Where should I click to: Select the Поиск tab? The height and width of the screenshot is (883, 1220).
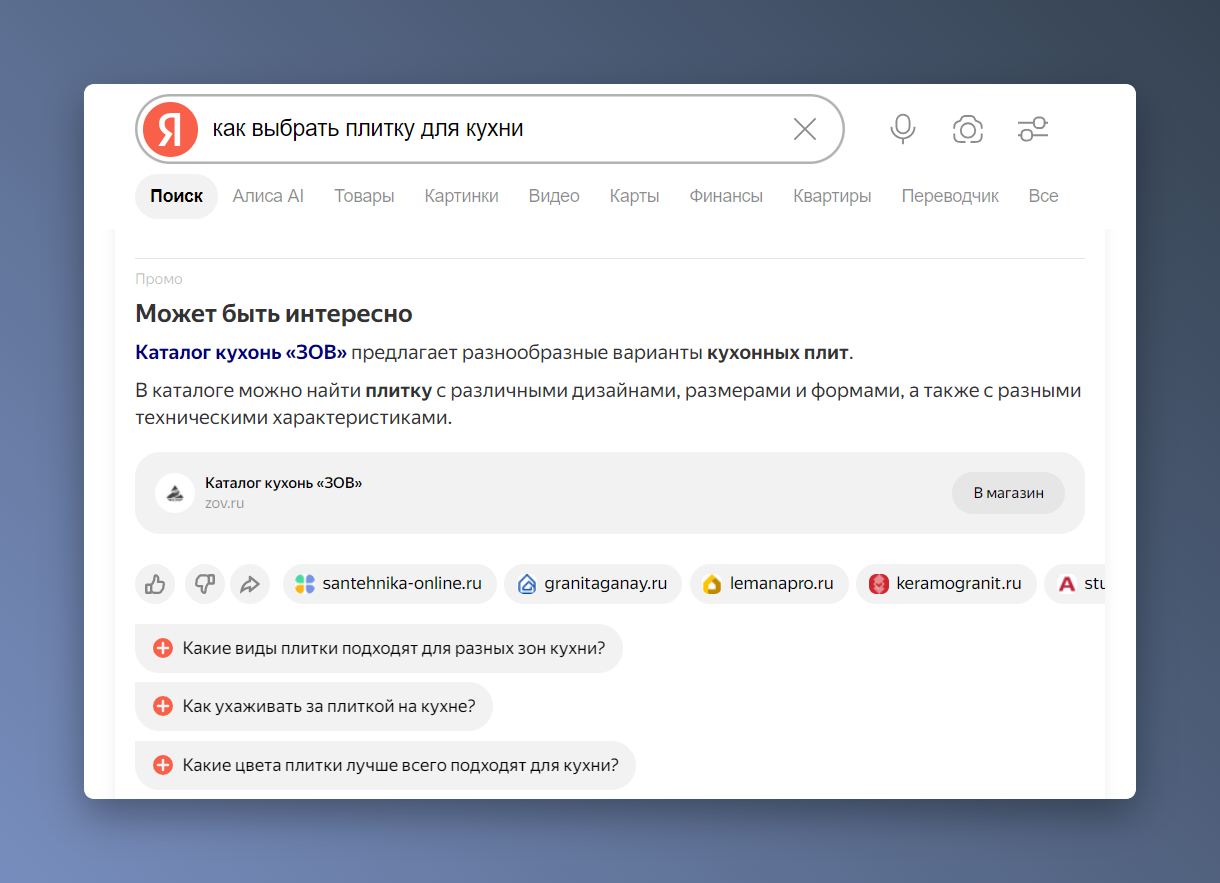click(176, 196)
